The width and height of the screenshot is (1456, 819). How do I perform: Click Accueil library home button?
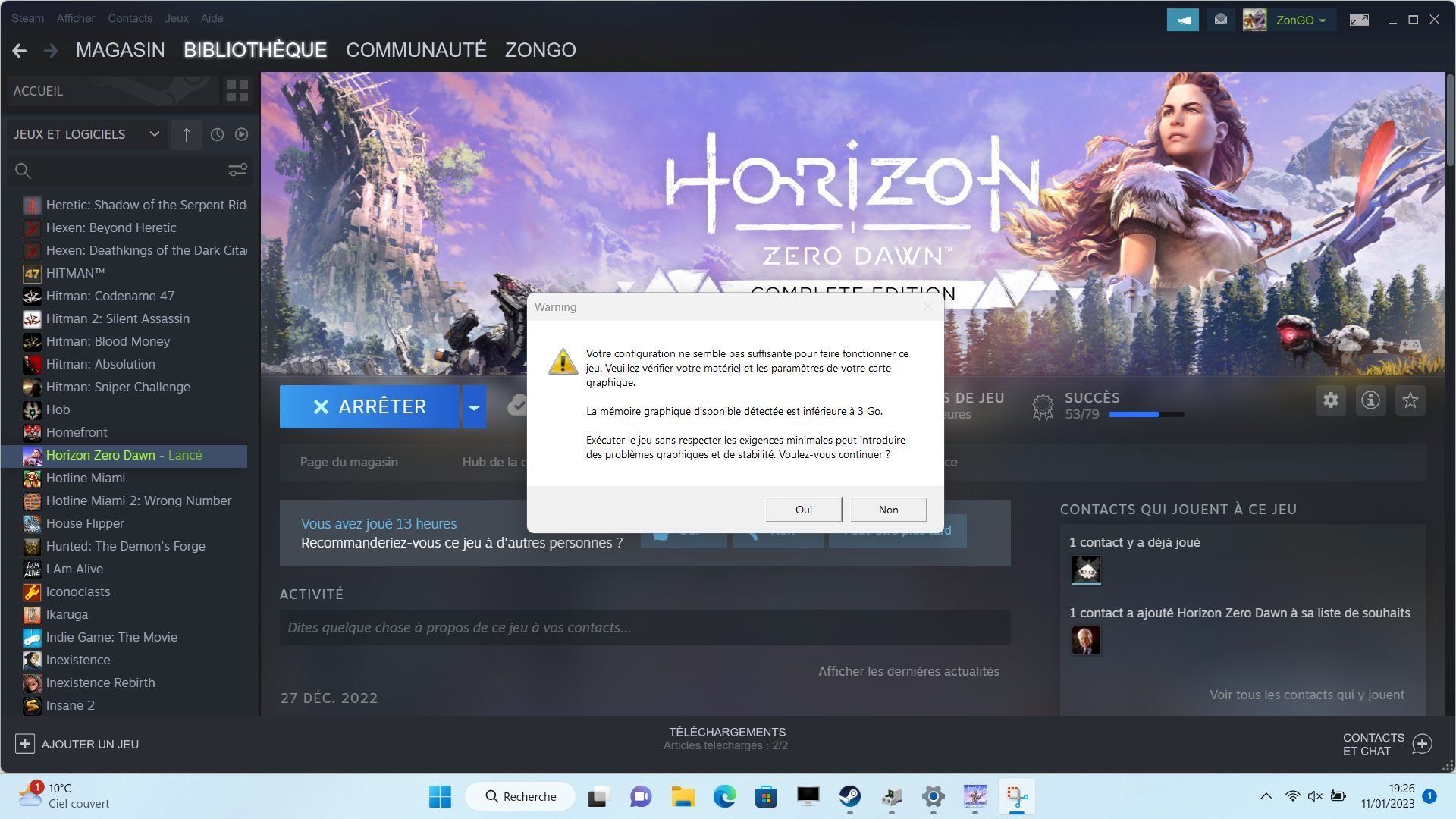pos(112,91)
